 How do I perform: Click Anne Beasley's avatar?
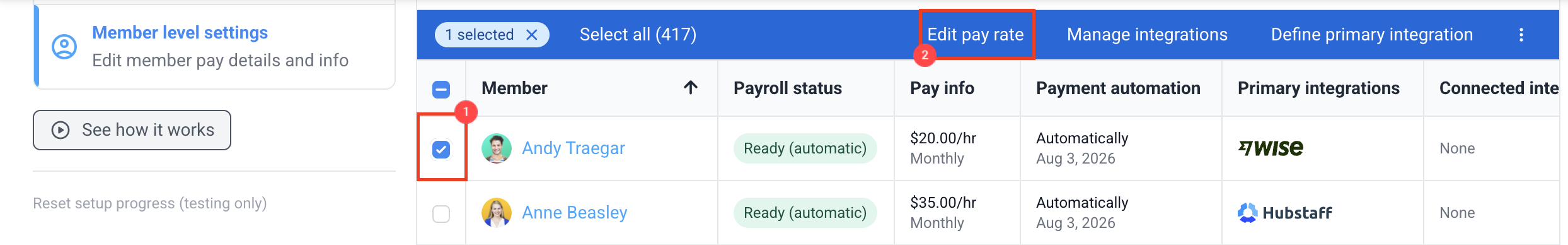[497, 213]
